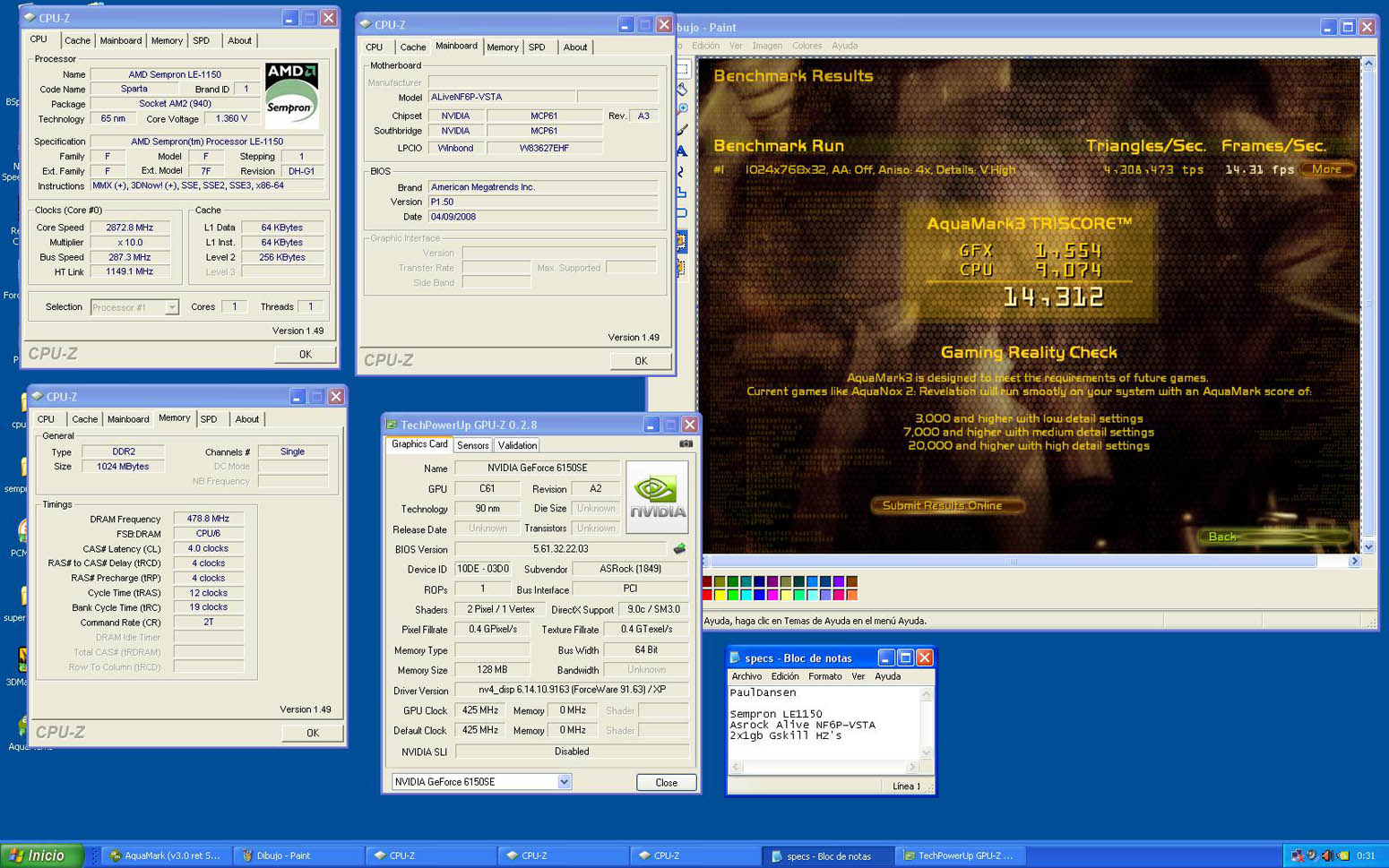The height and width of the screenshot is (868, 1389).
Task: Click the Paint vertical scrollbar down arrow
Action: (x=1368, y=547)
